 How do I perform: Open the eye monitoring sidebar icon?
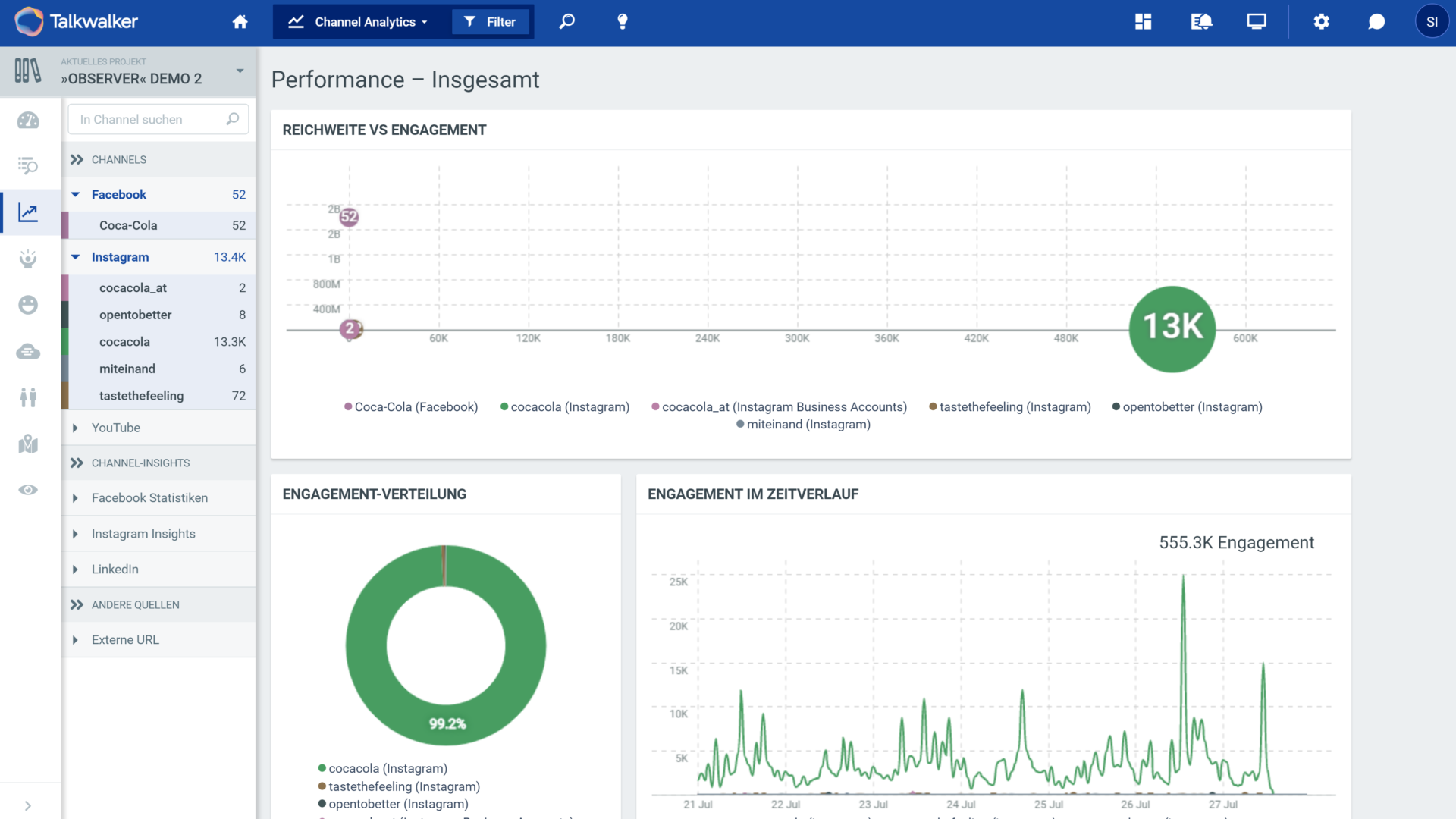tap(28, 490)
